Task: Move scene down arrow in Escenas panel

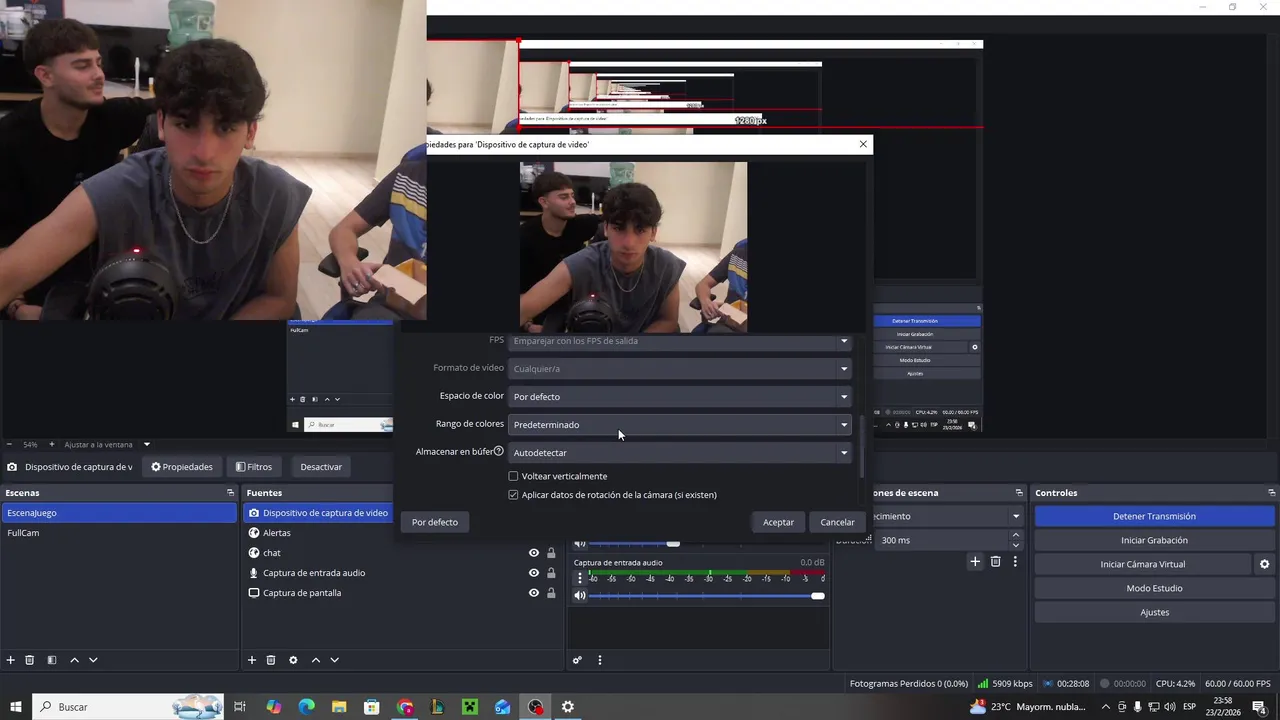Action: coord(93,660)
